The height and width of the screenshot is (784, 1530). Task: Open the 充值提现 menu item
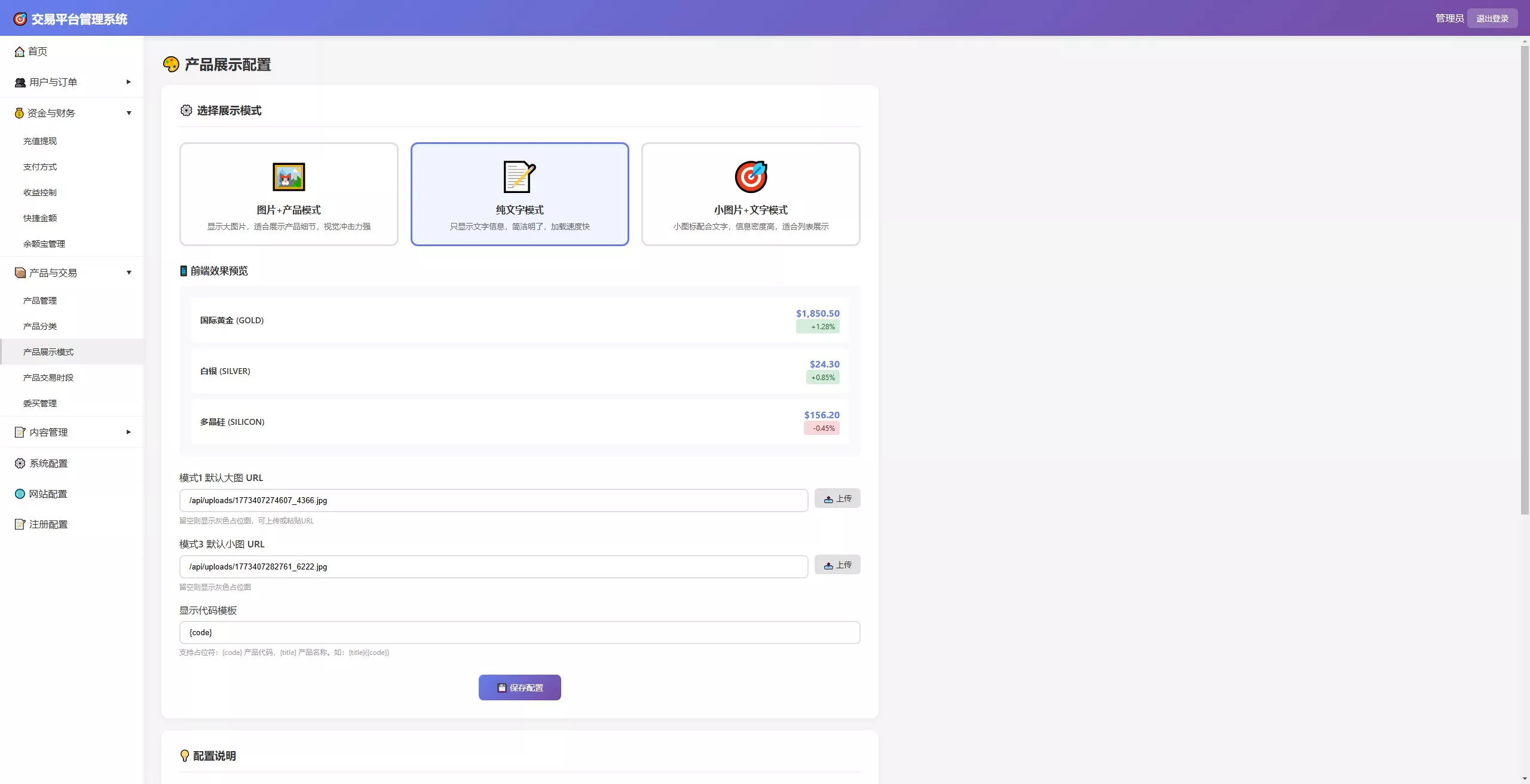pos(40,141)
